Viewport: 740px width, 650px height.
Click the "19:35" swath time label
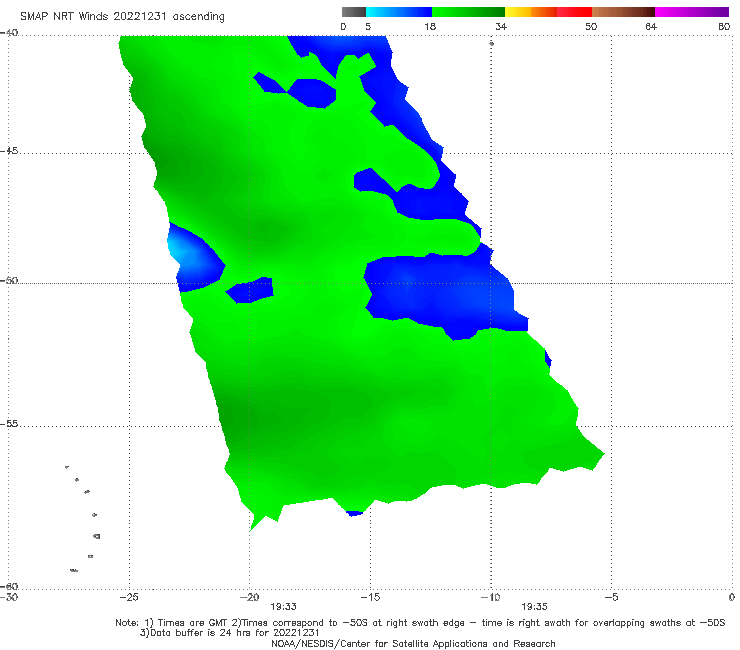pyautogui.click(x=534, y=607)
